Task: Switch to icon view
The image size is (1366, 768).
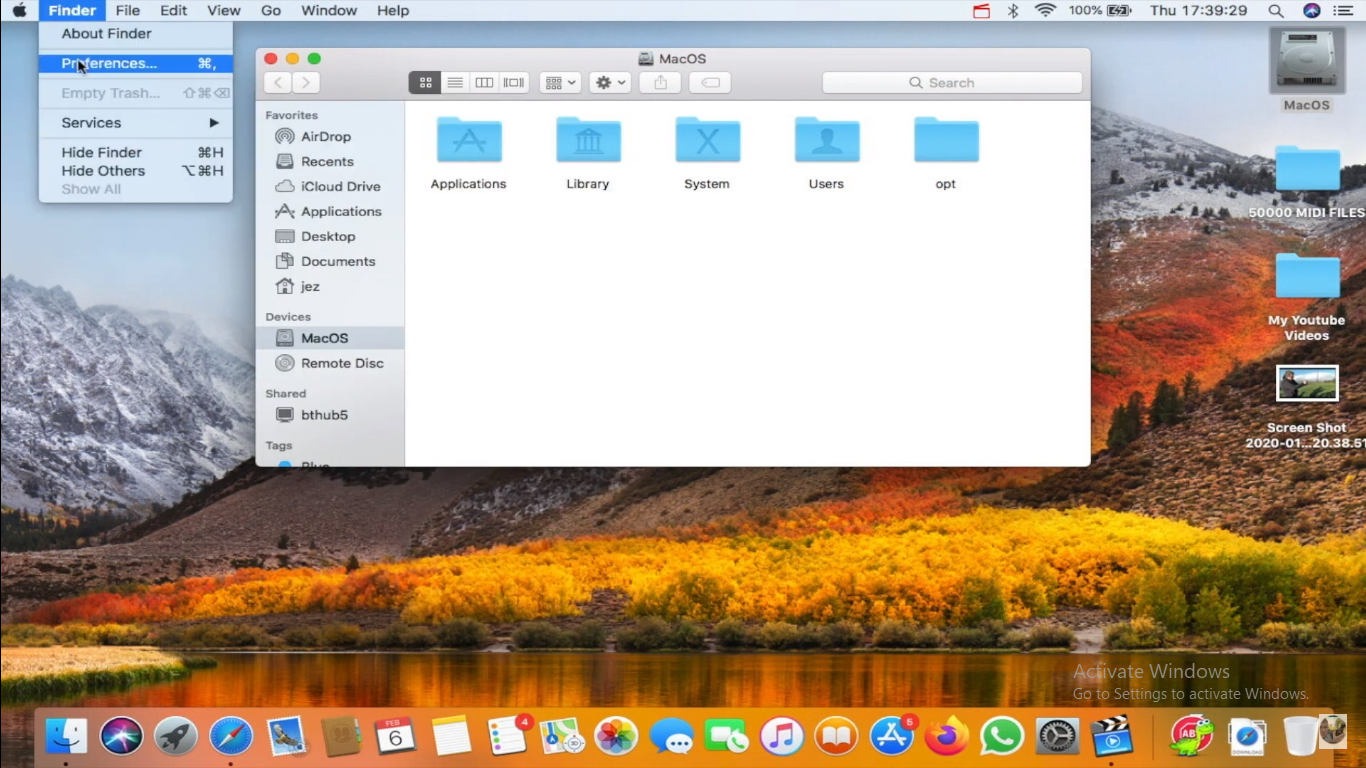Action: tap(425, 83)
